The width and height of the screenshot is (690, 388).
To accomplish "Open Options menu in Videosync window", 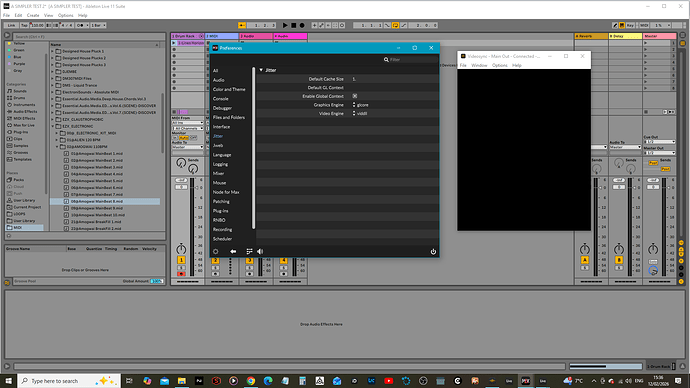I will coord(499,65).
